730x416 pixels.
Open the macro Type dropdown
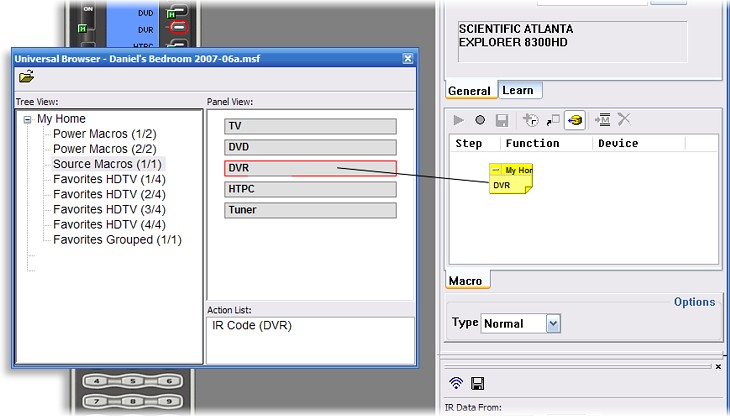(553, 323)
